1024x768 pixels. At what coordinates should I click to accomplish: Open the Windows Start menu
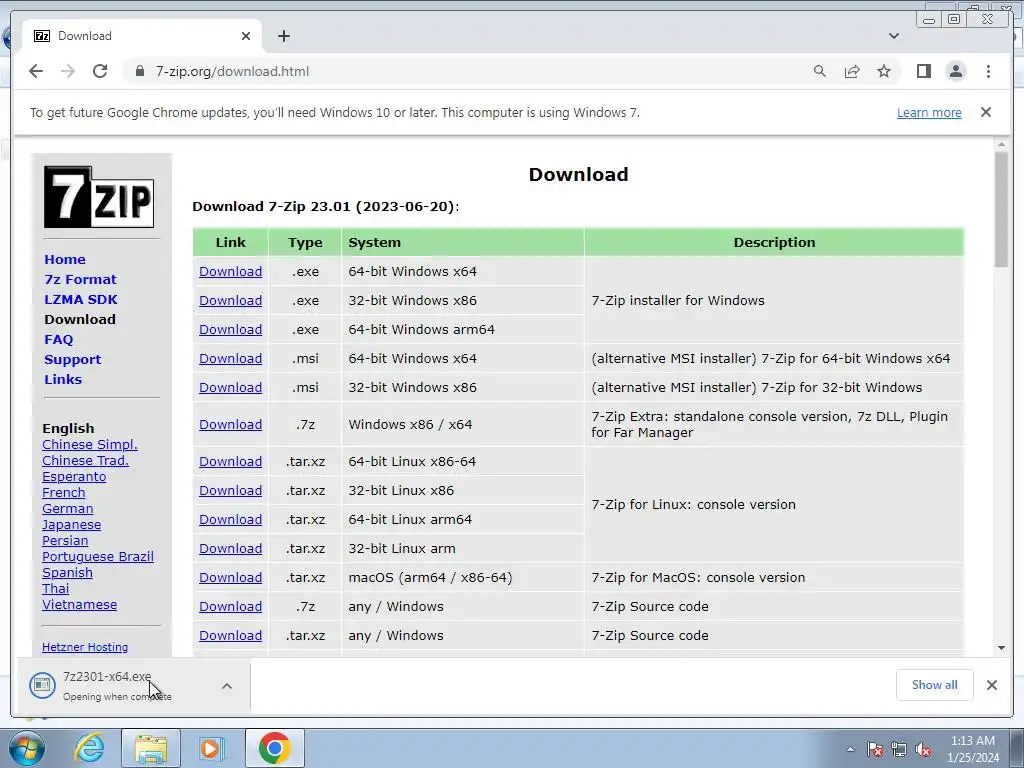[26, 748]
